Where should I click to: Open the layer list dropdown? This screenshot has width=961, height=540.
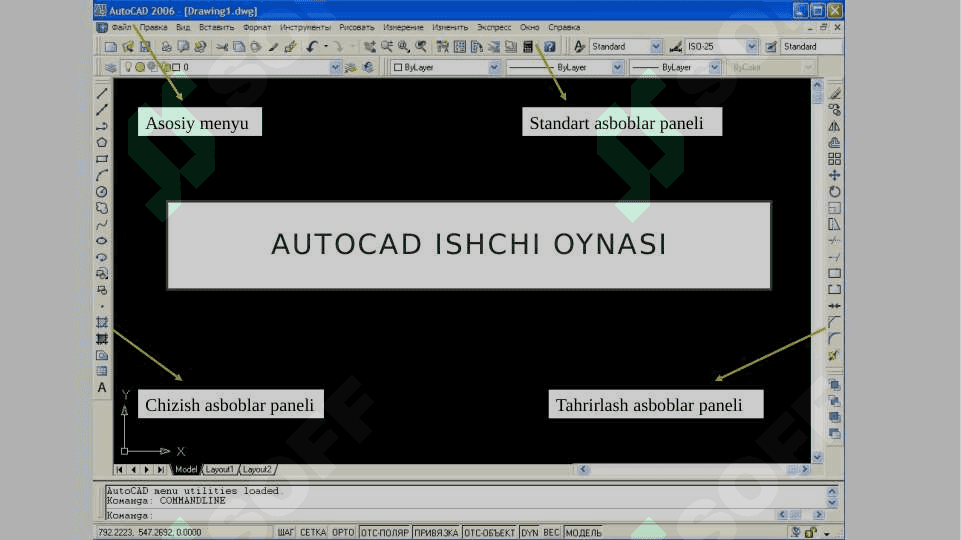(x=335, y=67)
